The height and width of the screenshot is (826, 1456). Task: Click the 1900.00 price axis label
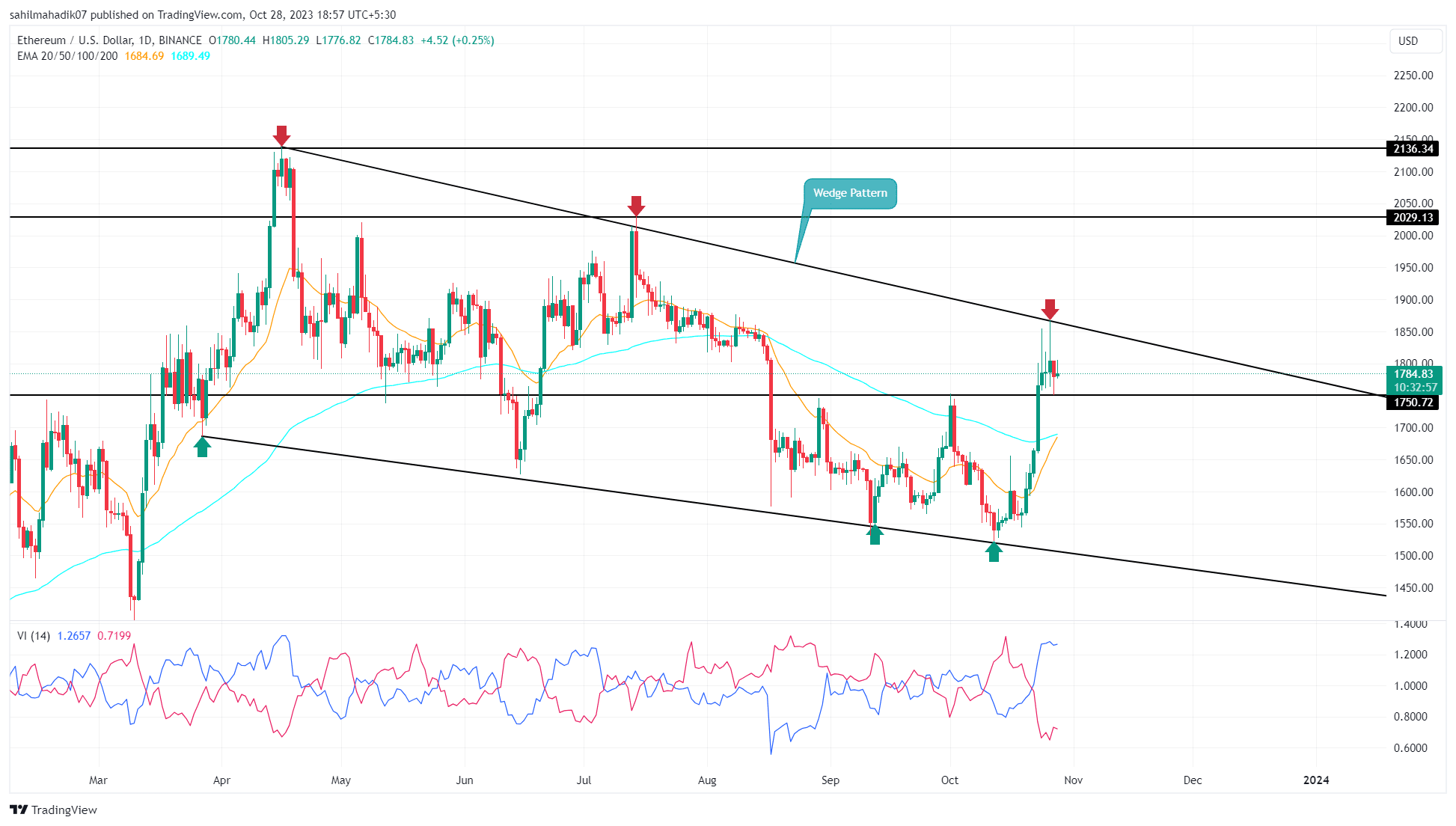1413,300
